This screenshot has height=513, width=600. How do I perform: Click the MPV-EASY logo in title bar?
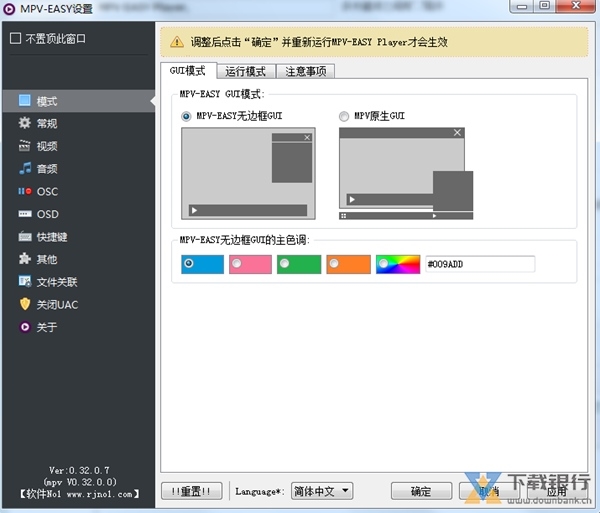(9, 8)
